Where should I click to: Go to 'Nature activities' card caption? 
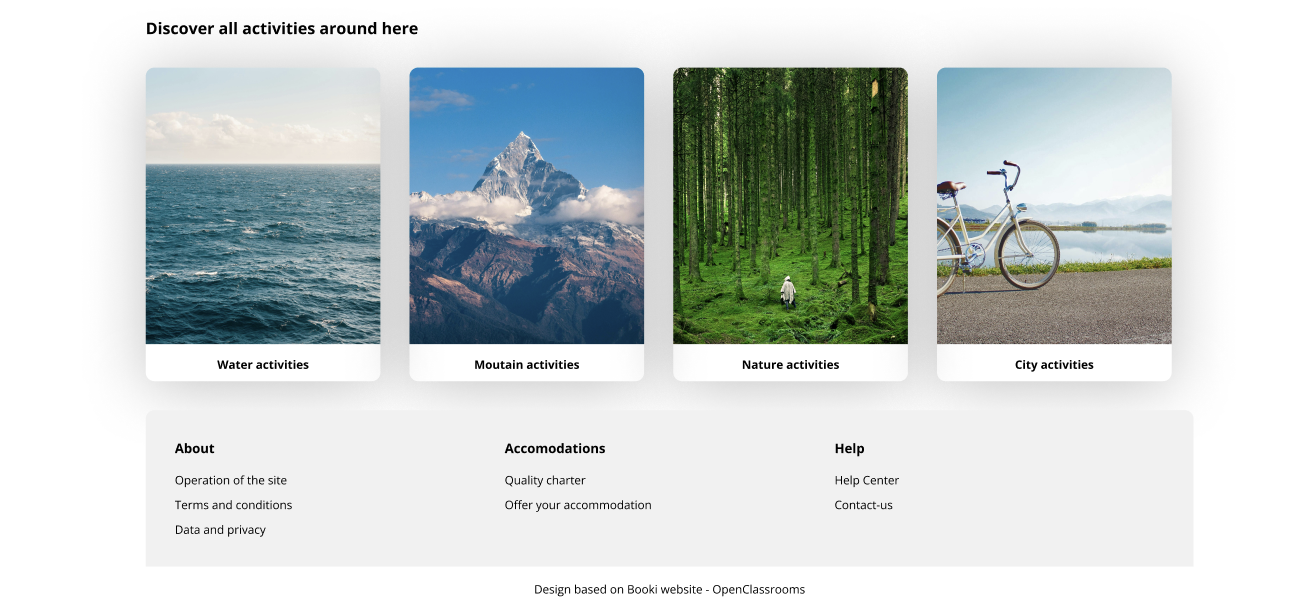pyautogui.click(x=790, y=365)
